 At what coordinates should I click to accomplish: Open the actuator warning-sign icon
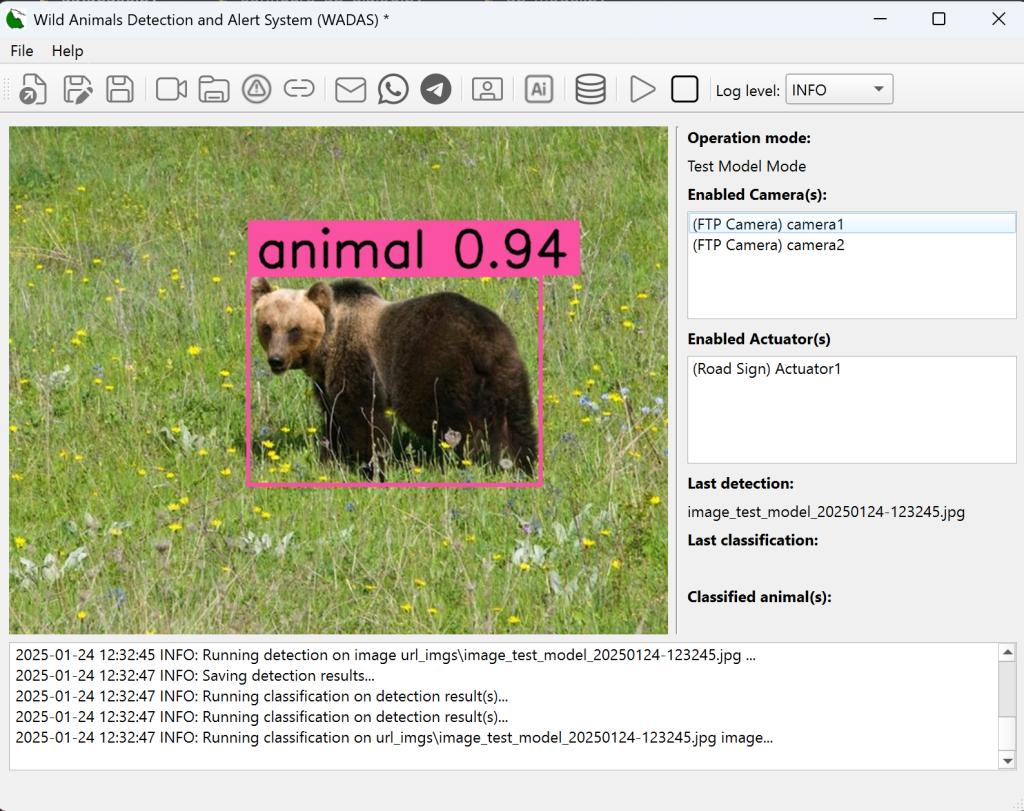tap(257, 90)
